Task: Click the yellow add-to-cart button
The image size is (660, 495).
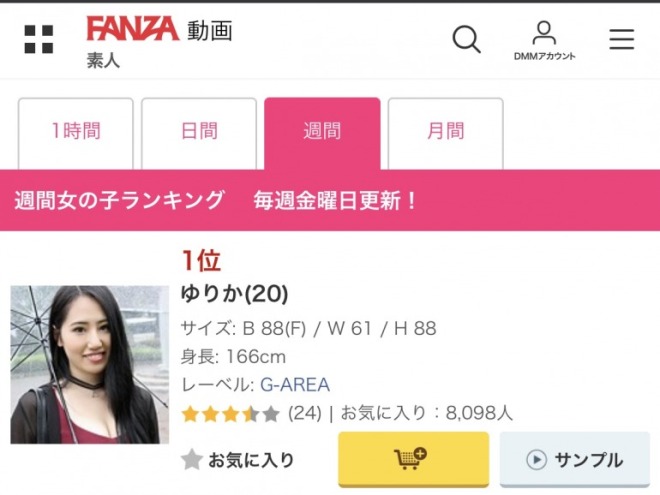Action: click(413, 459)
